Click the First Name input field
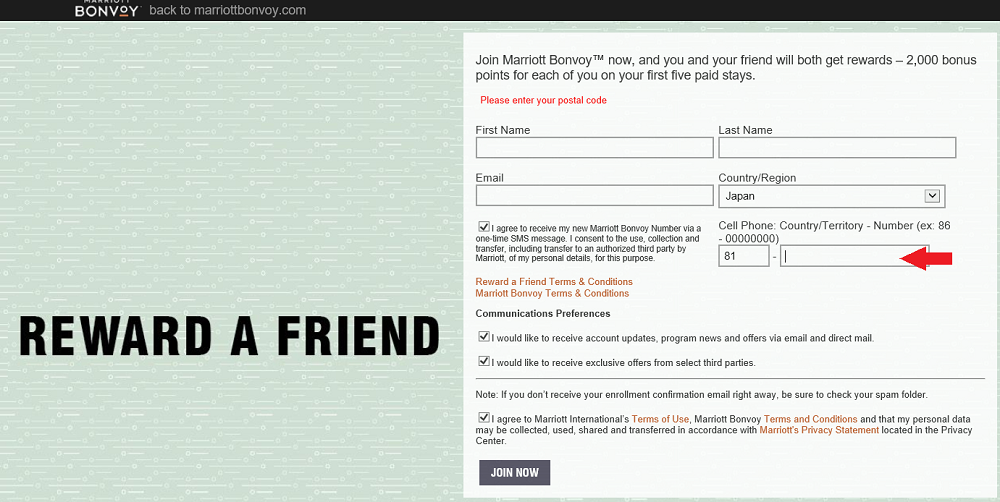Screen dimensions: 1000x502 [x=594, y=147]
